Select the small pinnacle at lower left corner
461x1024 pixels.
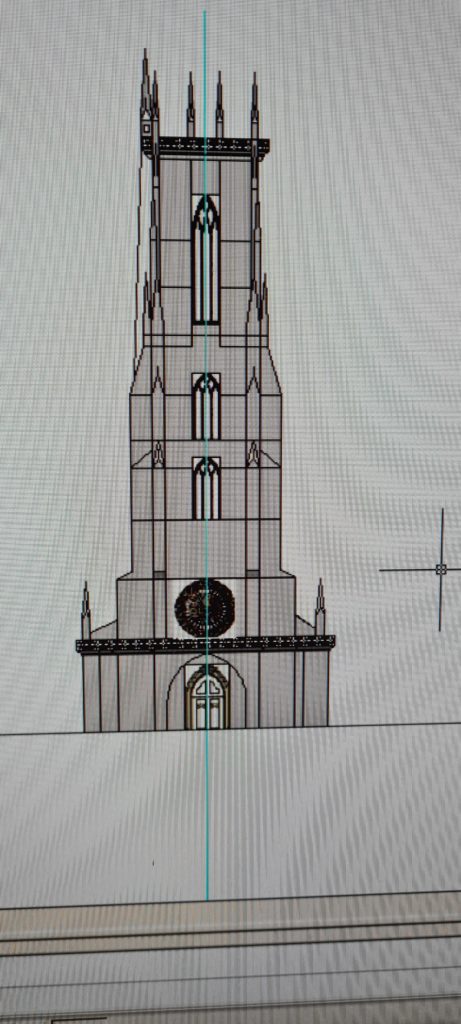click(86, 610)
